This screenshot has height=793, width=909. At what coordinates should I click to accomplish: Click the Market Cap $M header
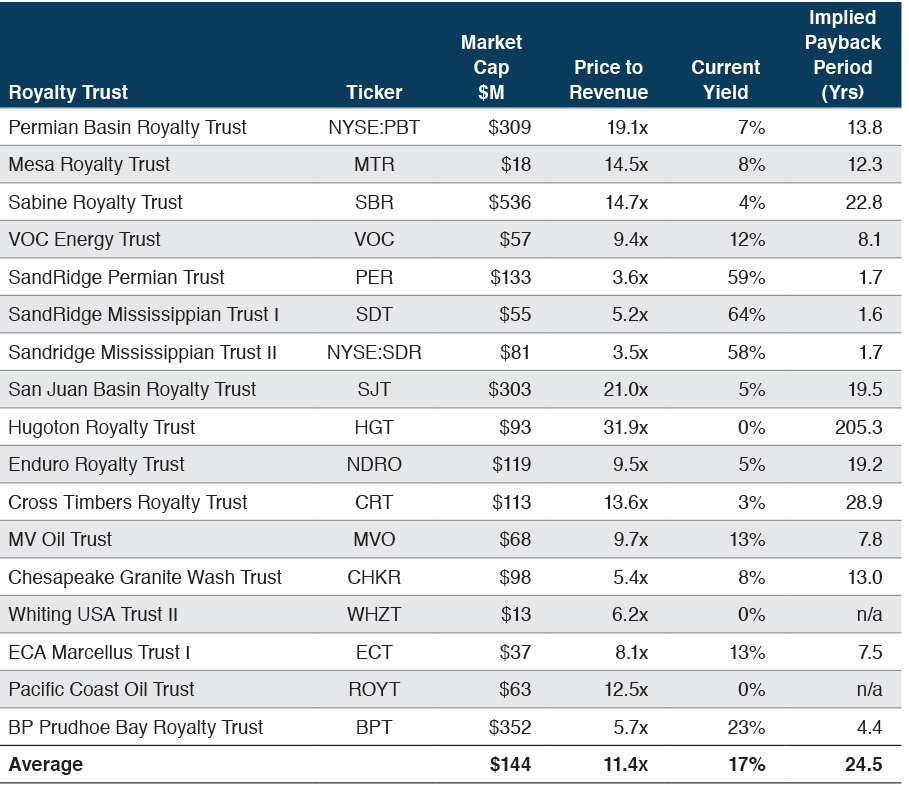coord(491,67)
